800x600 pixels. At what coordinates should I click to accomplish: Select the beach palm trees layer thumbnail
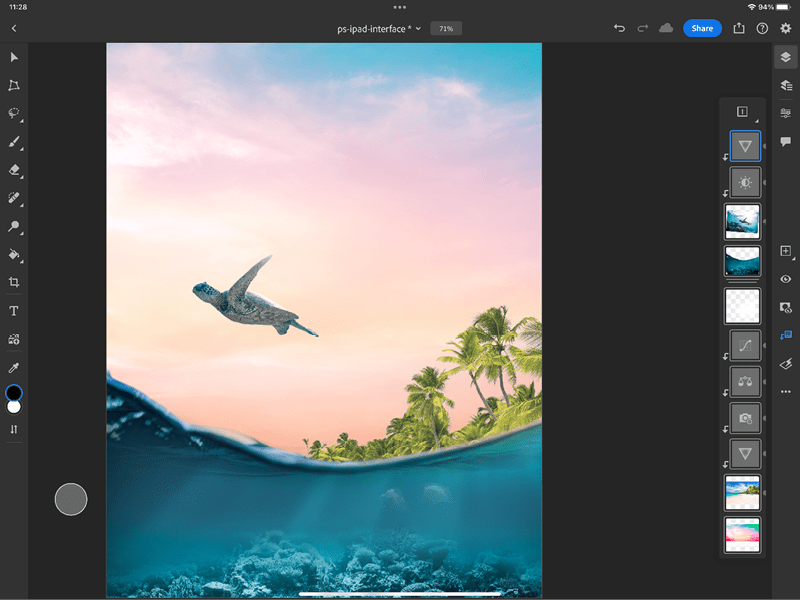click(x=742, y=492)
